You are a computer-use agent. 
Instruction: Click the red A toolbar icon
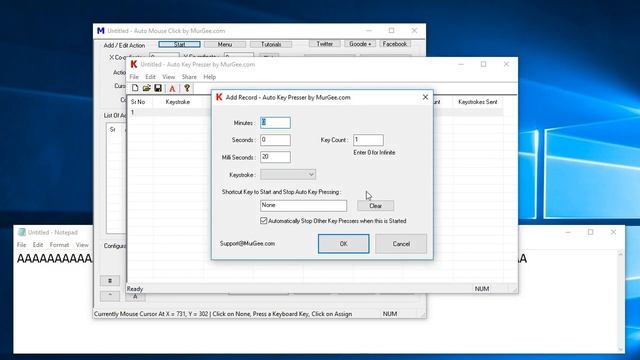pos(172,89)
